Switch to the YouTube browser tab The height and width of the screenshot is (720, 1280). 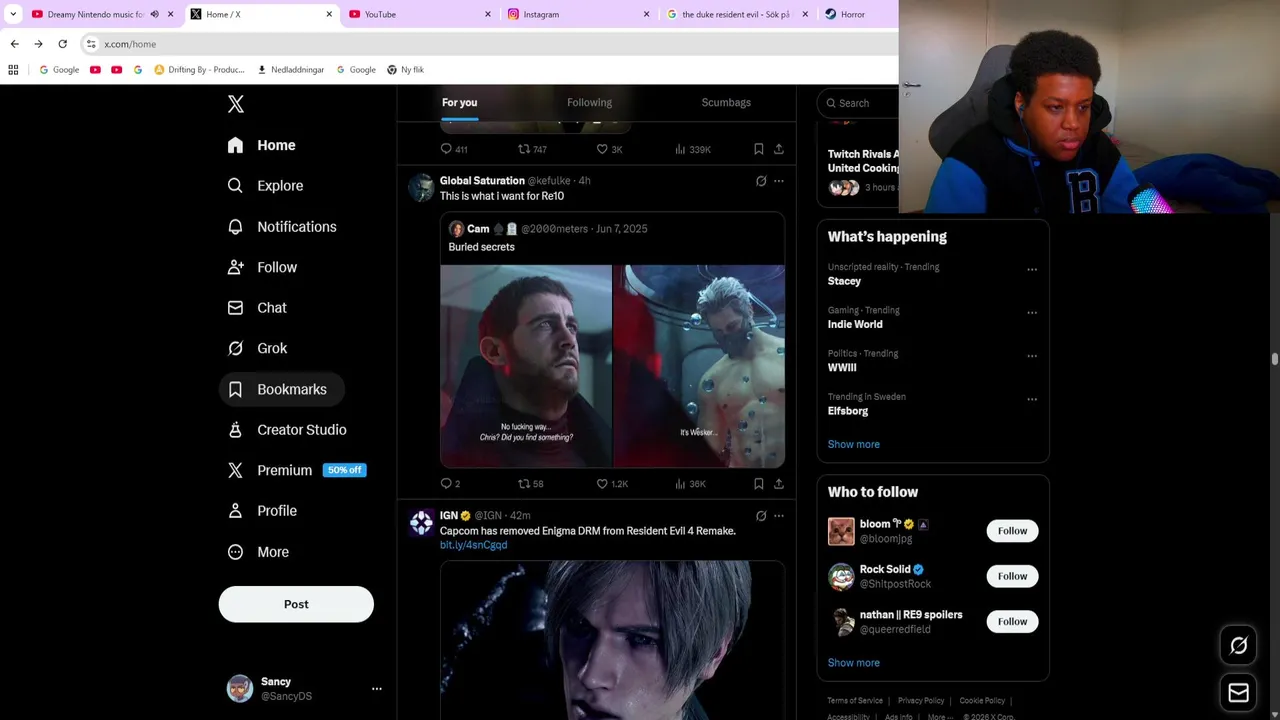[x=418, y=14]
